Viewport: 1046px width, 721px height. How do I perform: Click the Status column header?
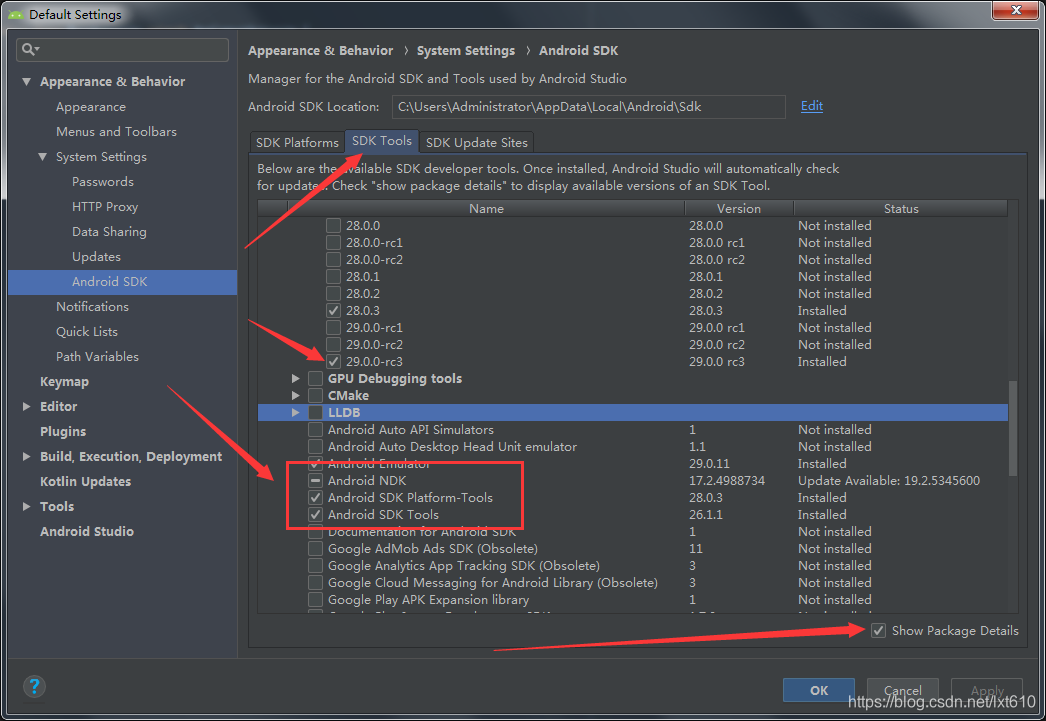click(901, 209)
